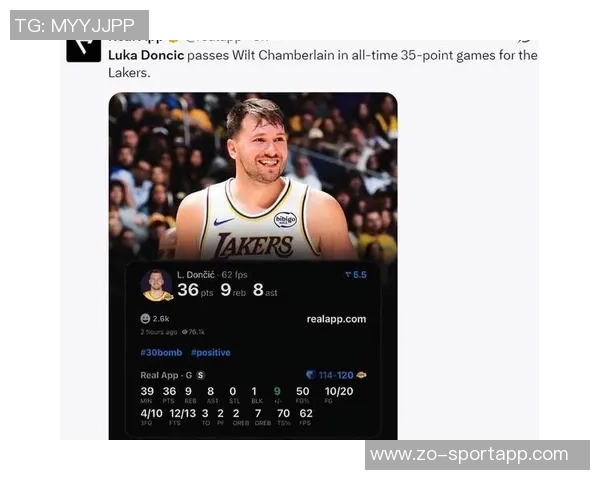
Task: Click the L. Dončić 62 fps header
Action: point(212,275)
